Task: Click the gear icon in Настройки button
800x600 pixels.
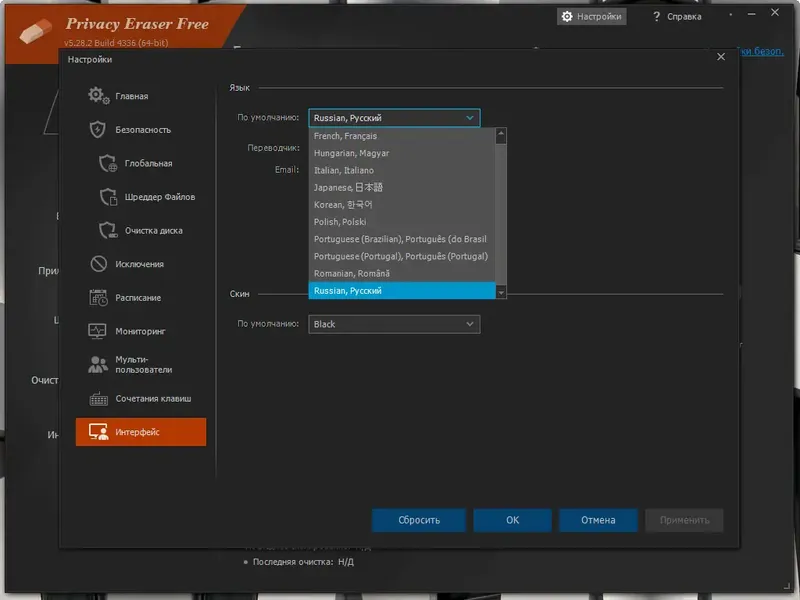Action: (567, 16)
